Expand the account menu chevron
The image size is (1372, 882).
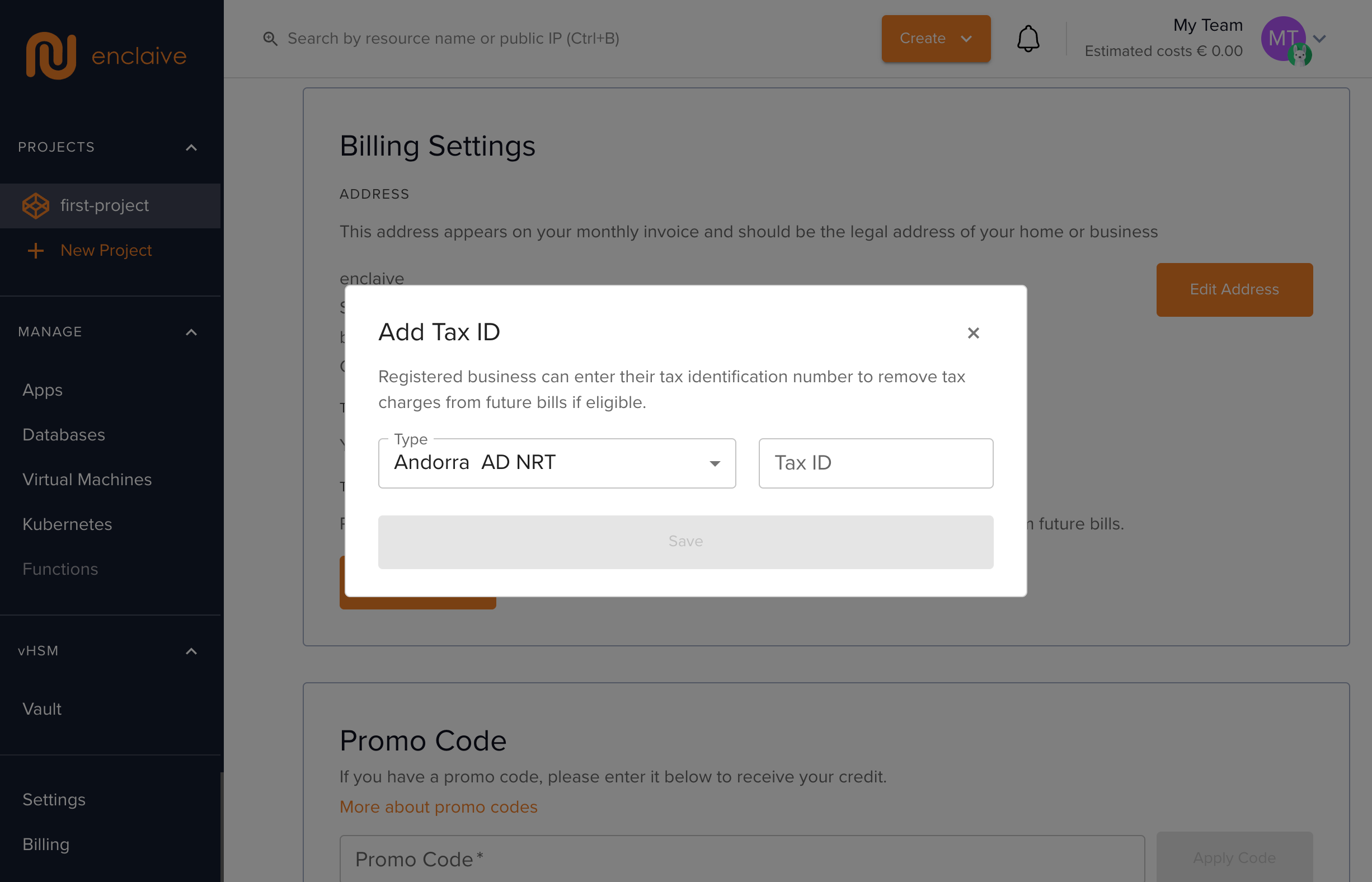click(x=1320, y=39)
